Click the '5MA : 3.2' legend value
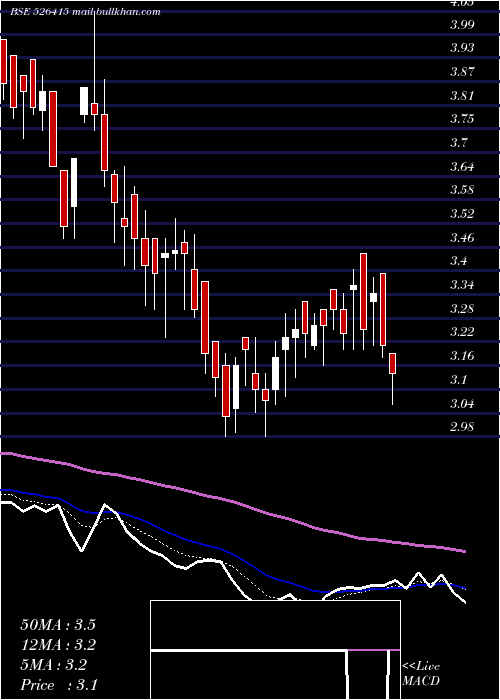The width and height of the screenshot is (500, 700). coord(54,665)
